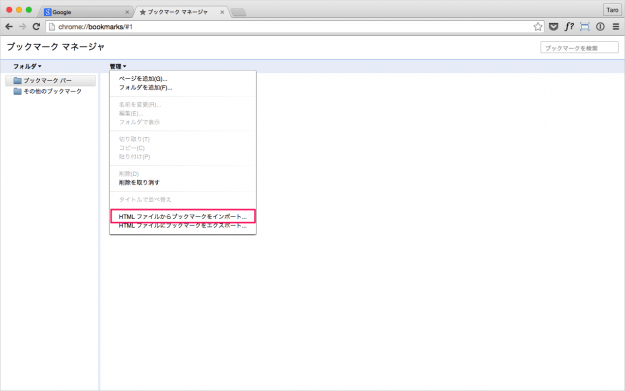Click the ブックマークを検索 search field
Screen dimensions: 625x391
(579, 48)
